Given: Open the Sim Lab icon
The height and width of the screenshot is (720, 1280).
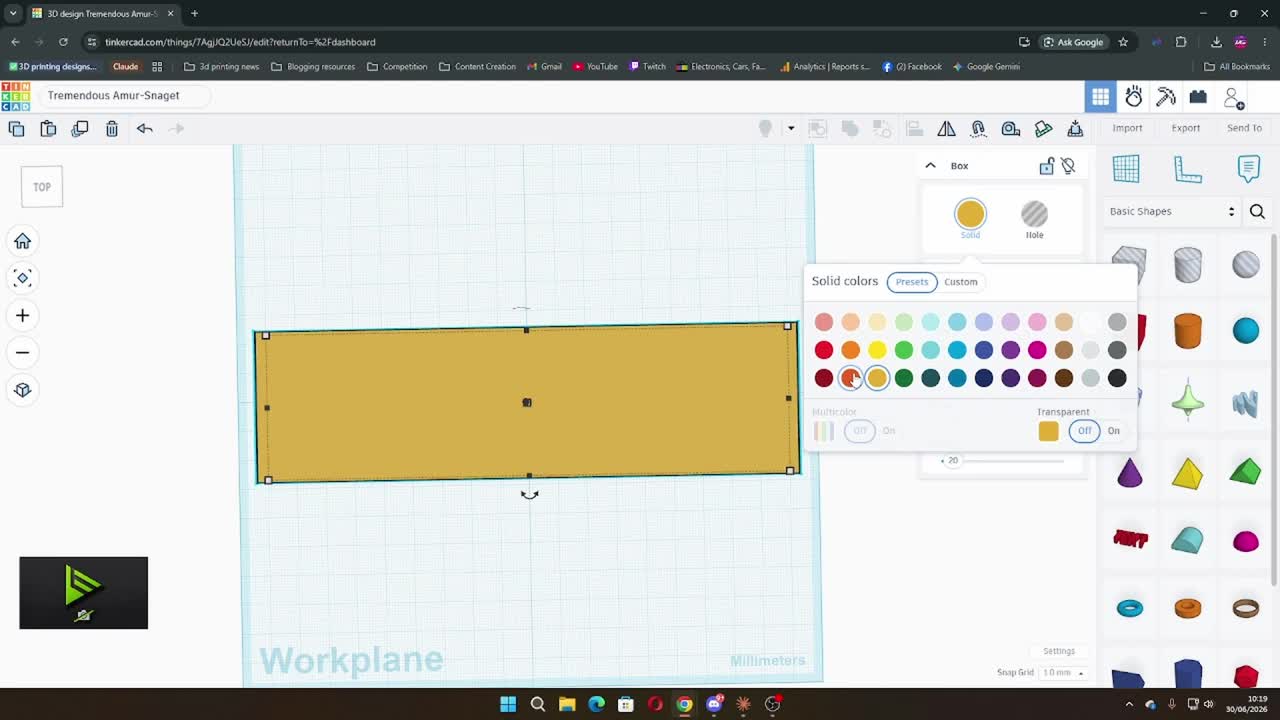Looking at the screenshot, I should [x=1133, y=96].
